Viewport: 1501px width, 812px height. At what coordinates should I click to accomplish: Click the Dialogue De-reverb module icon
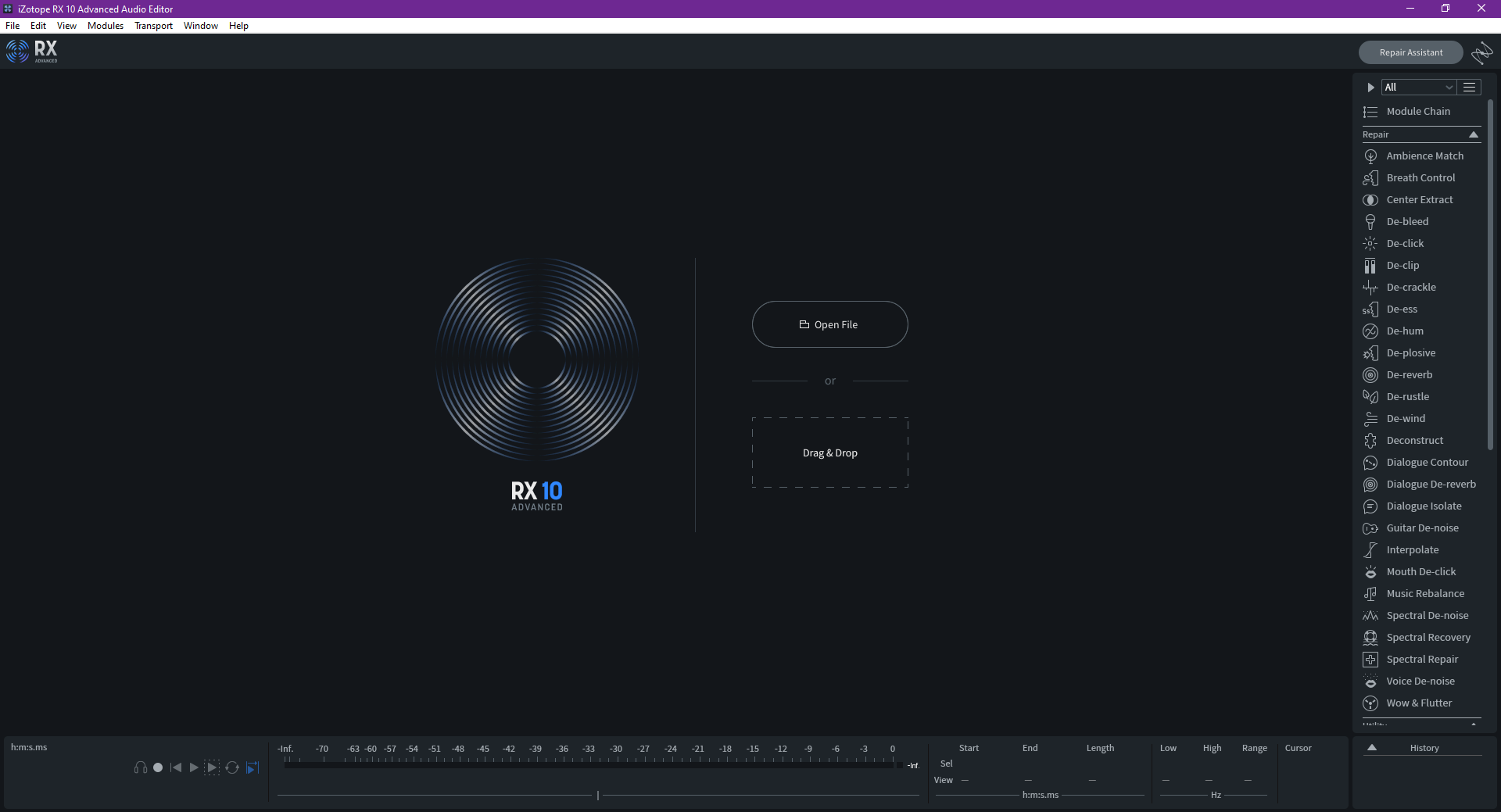(x=1370, y=485)
